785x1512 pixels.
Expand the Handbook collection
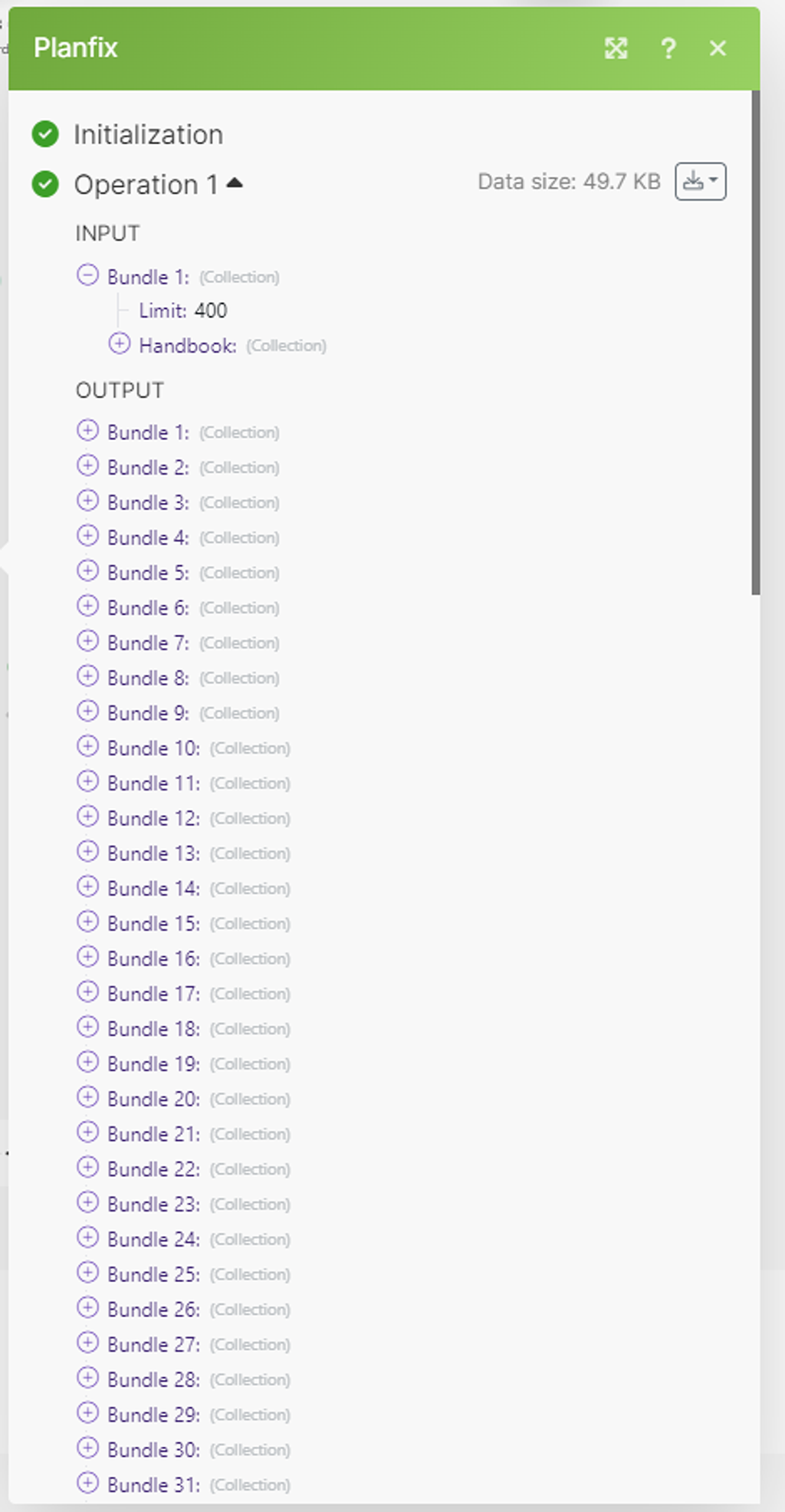[120, 344]
